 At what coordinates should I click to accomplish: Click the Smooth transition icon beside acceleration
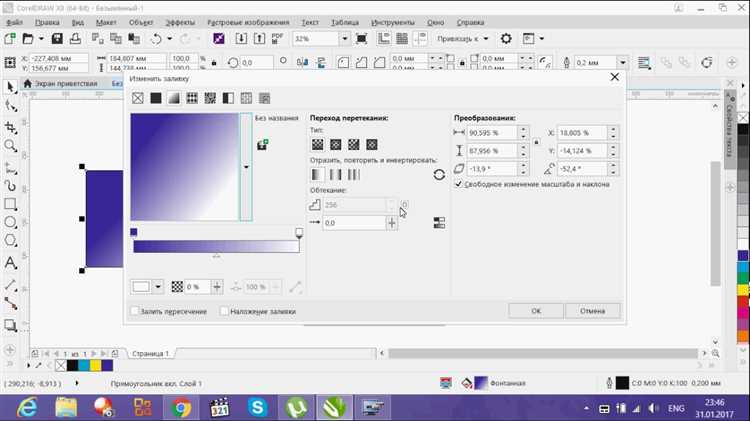[x=439, y=222]
